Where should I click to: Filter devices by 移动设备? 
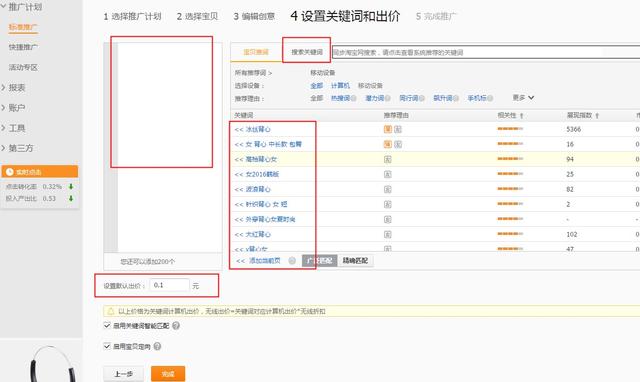(370, 85)
